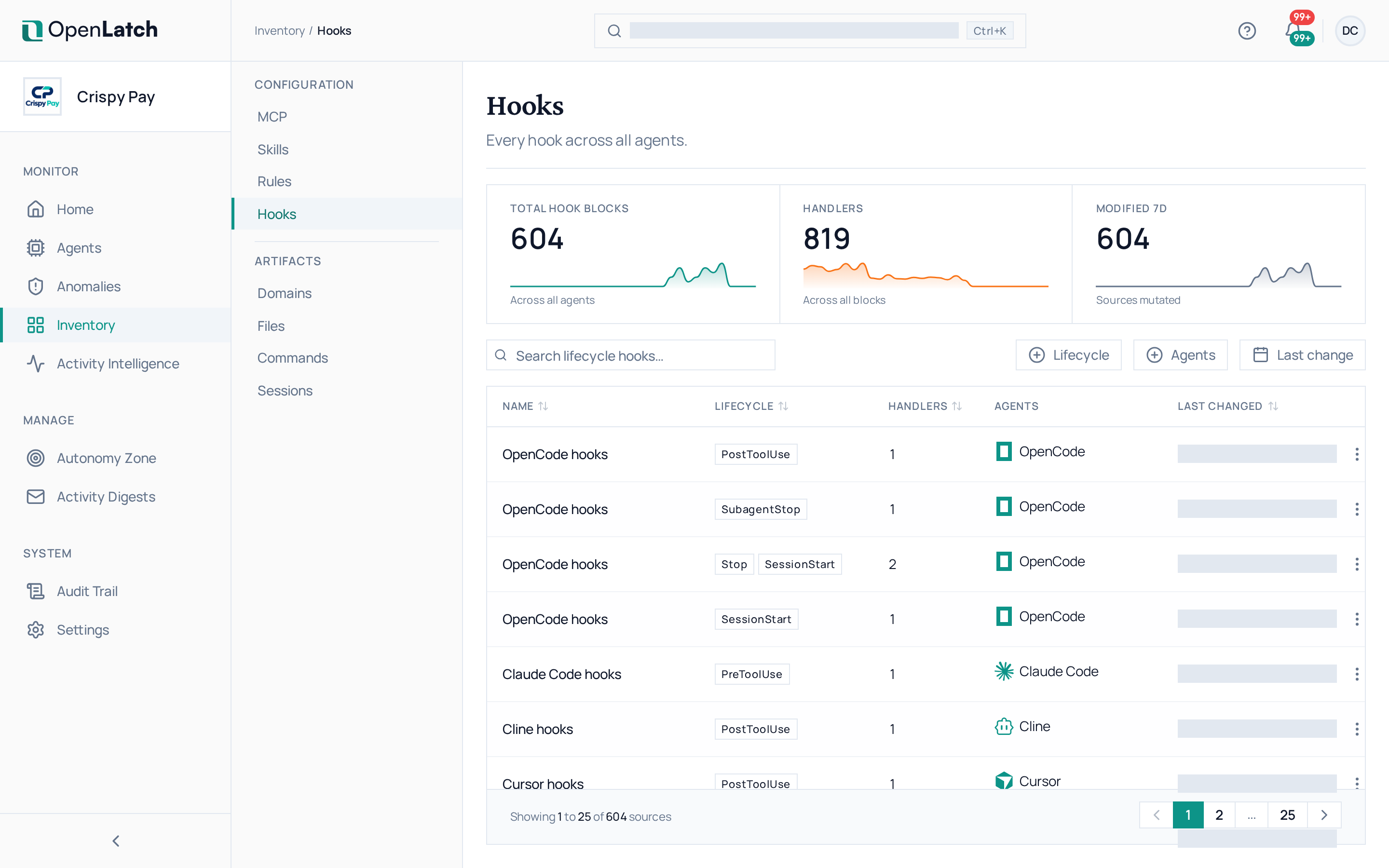This screenshot has width=1389, height=868.
Task: Open Activity Intelligence page
Action: [x=115, y=364]
